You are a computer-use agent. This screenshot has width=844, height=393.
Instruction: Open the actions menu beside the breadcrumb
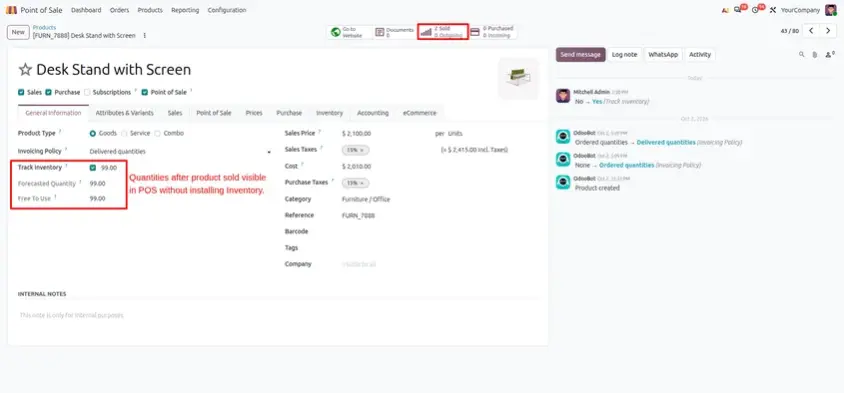coord(144,36)
